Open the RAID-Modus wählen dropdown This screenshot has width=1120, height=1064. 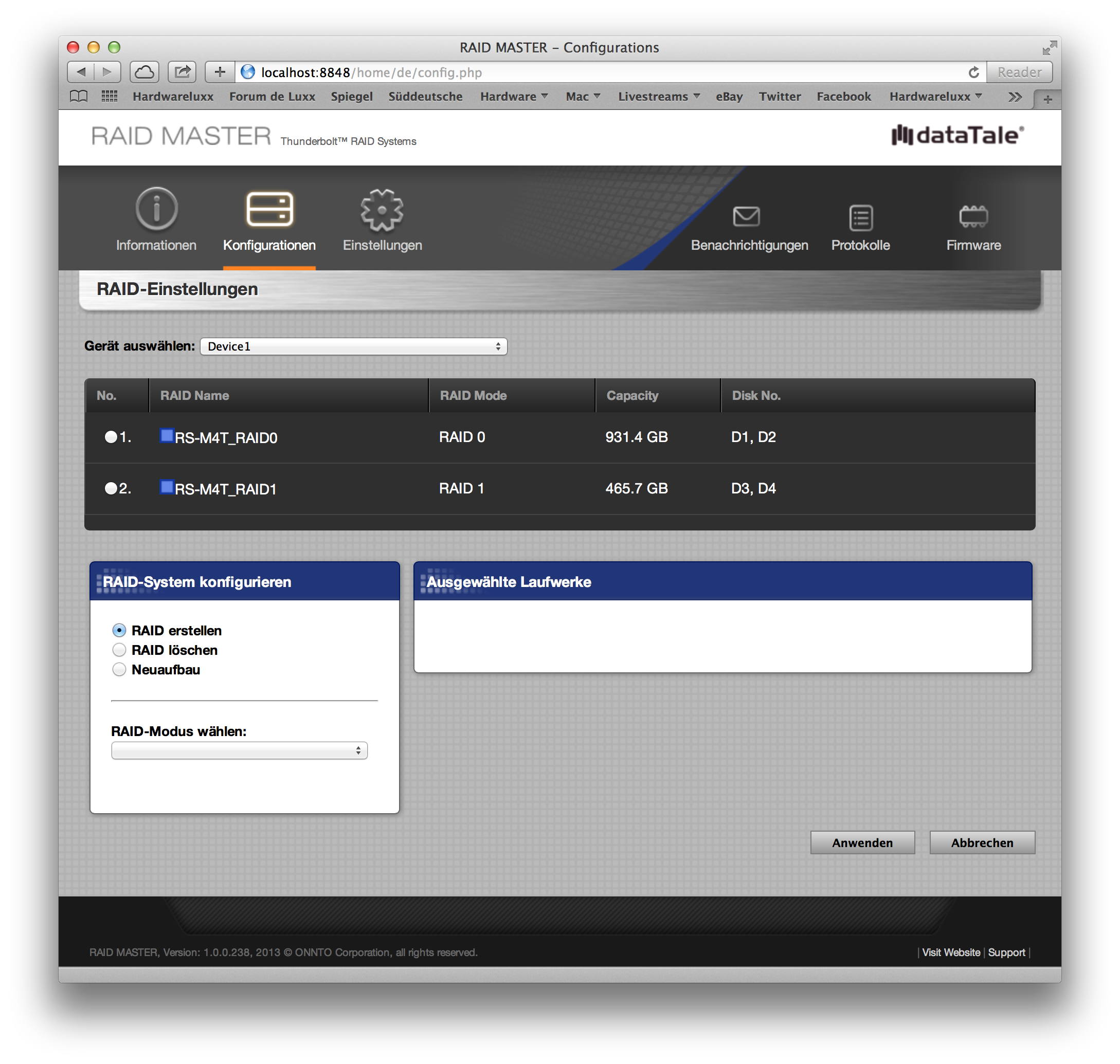pos(240,750)
